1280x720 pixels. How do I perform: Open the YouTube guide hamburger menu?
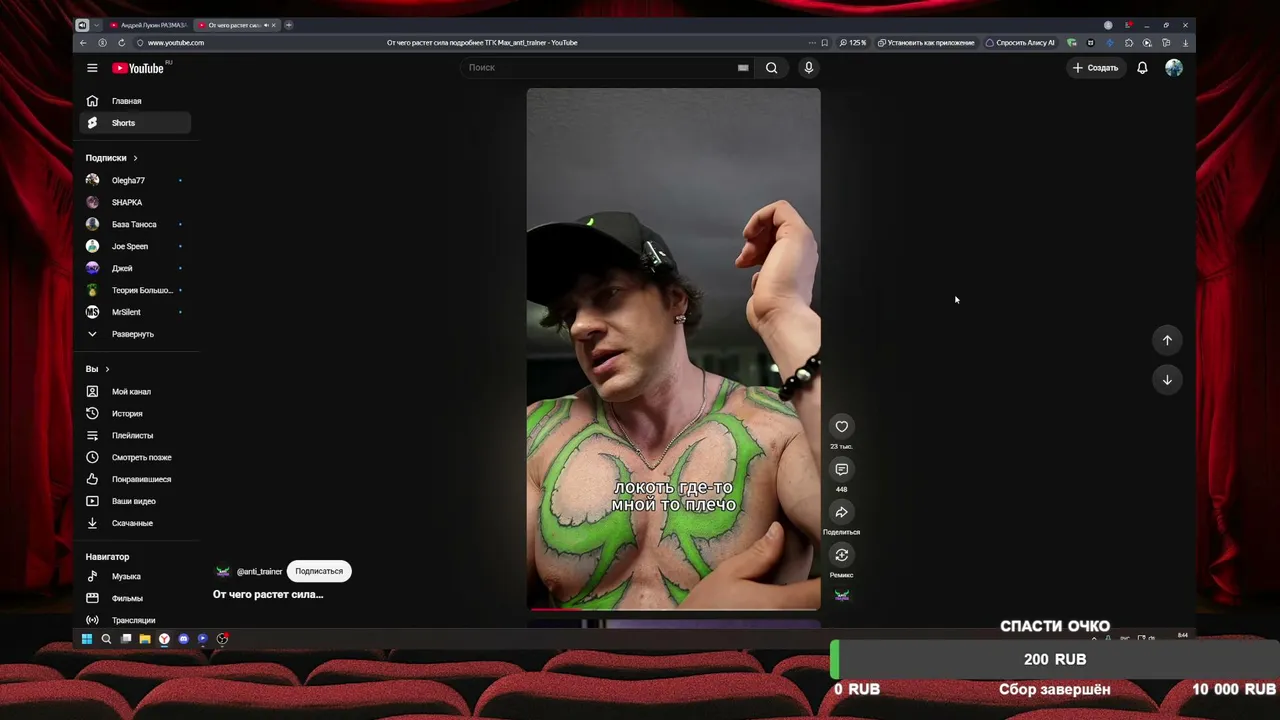click(92, 68)
